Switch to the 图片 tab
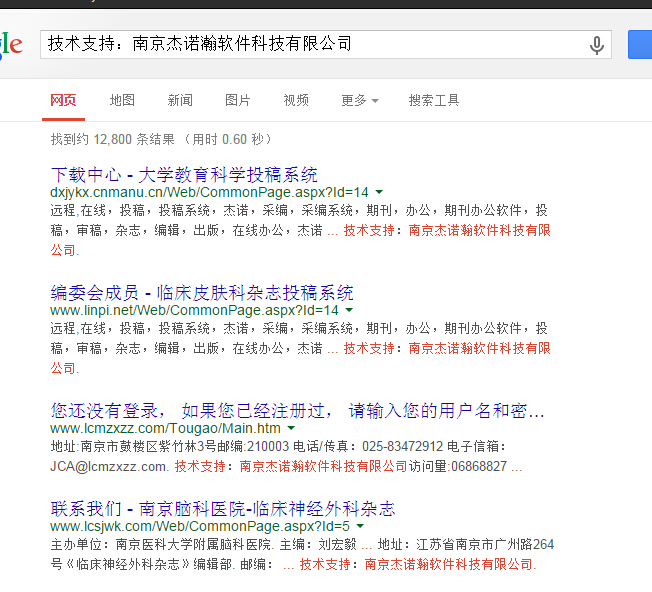 pyautogui.click(x=237, y=100)
